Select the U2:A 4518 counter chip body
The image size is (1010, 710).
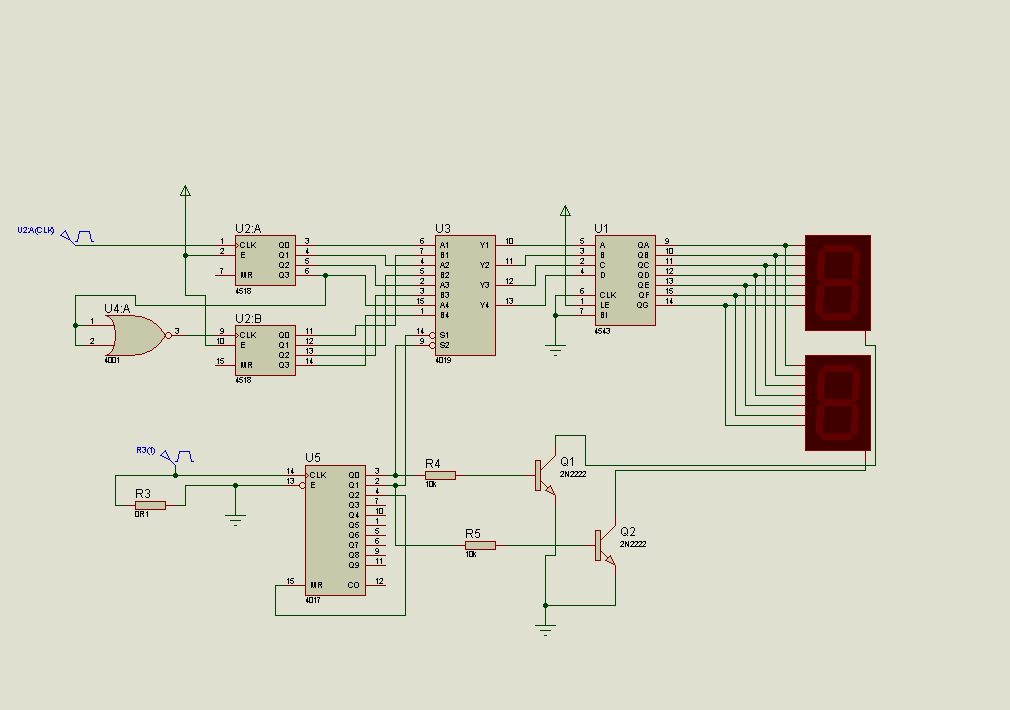point(265,260)
